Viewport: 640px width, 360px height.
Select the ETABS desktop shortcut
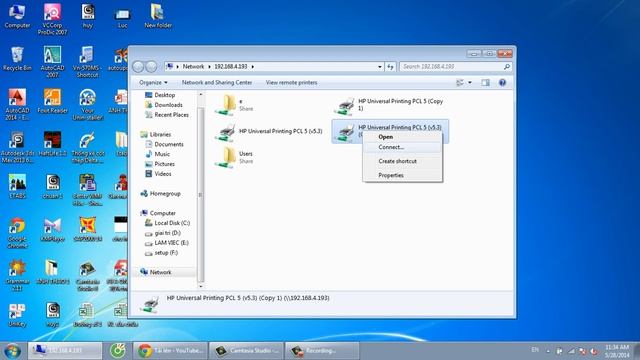pos(17,187)
